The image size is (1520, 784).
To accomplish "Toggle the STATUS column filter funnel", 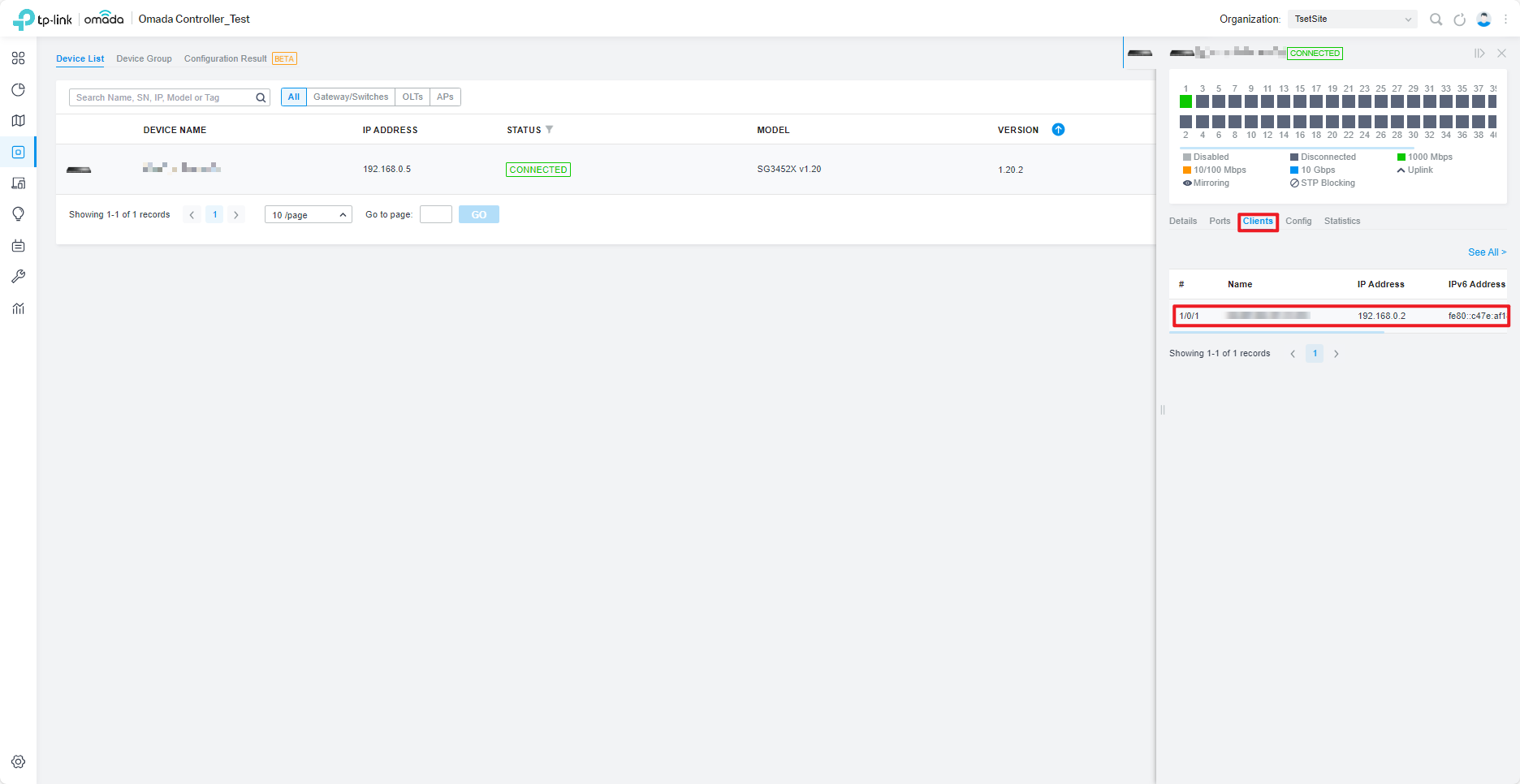I will 550,129.
